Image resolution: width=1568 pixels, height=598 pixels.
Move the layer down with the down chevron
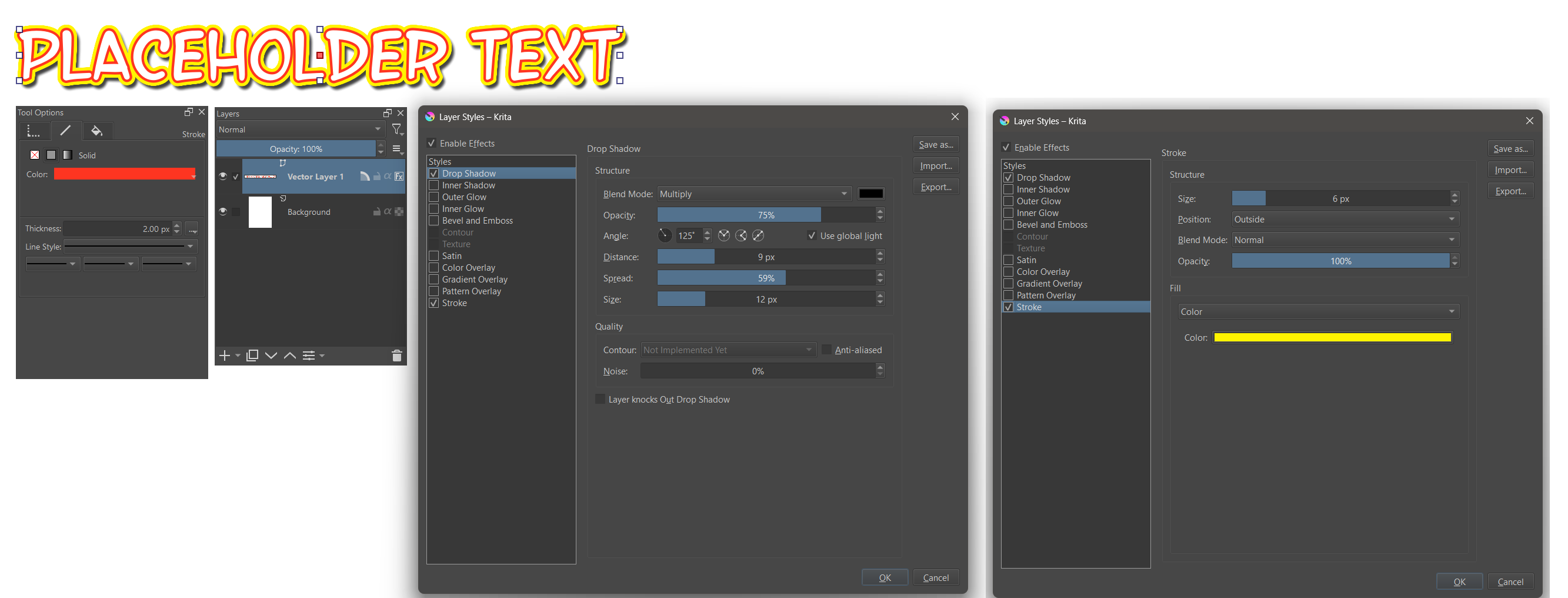(272, 356)
